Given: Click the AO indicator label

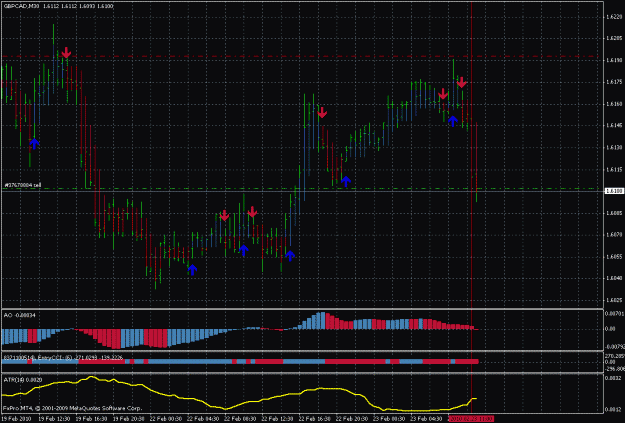Looking at the screenshot, I should [x=20, y=315].
